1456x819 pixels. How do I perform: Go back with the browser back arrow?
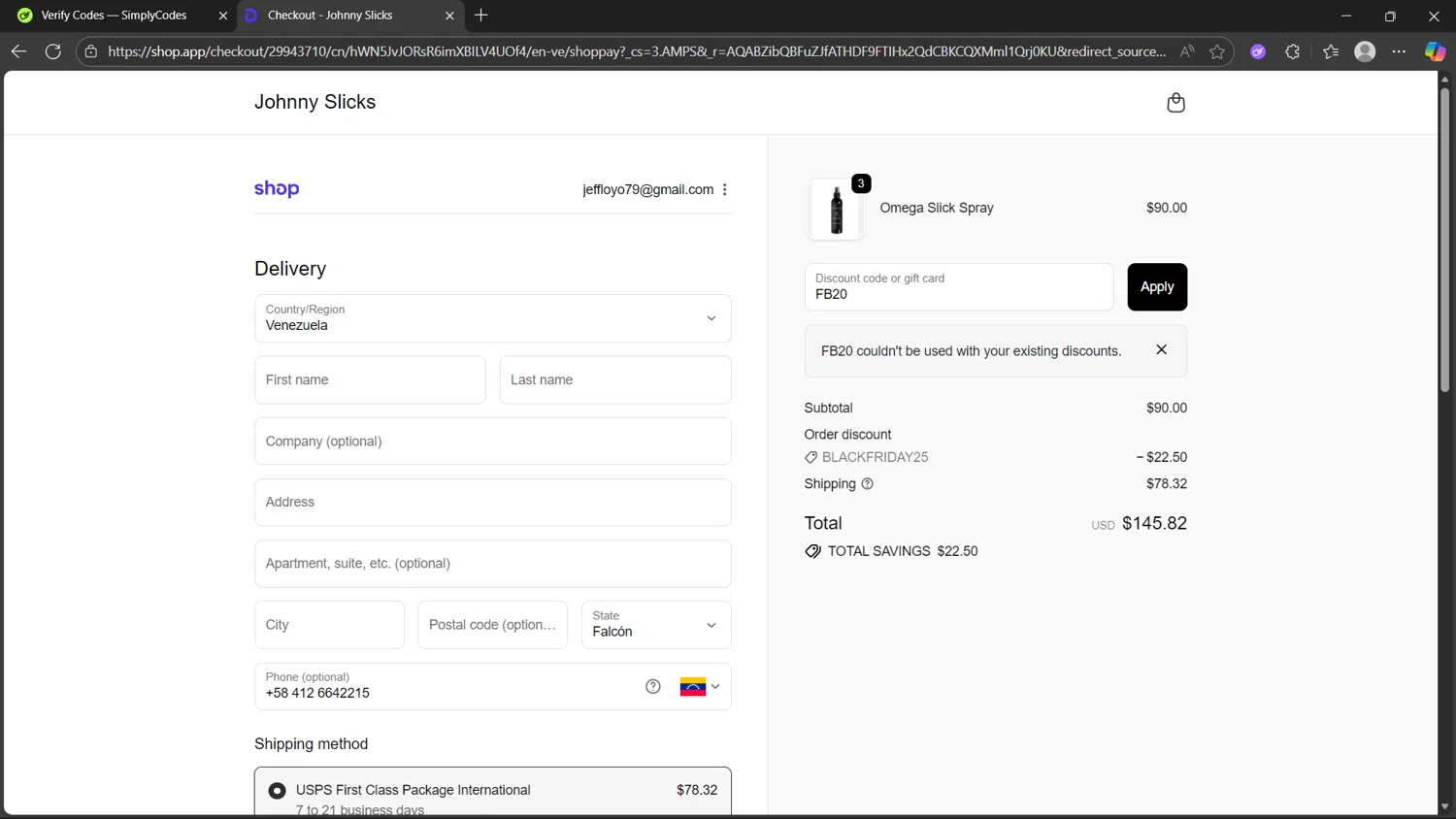point(18,51)
